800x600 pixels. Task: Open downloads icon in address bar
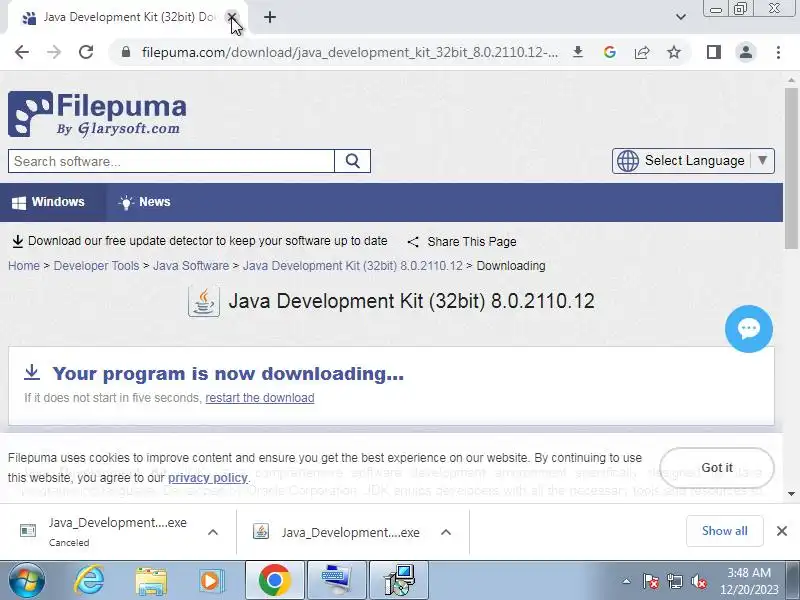coord(578,52)
